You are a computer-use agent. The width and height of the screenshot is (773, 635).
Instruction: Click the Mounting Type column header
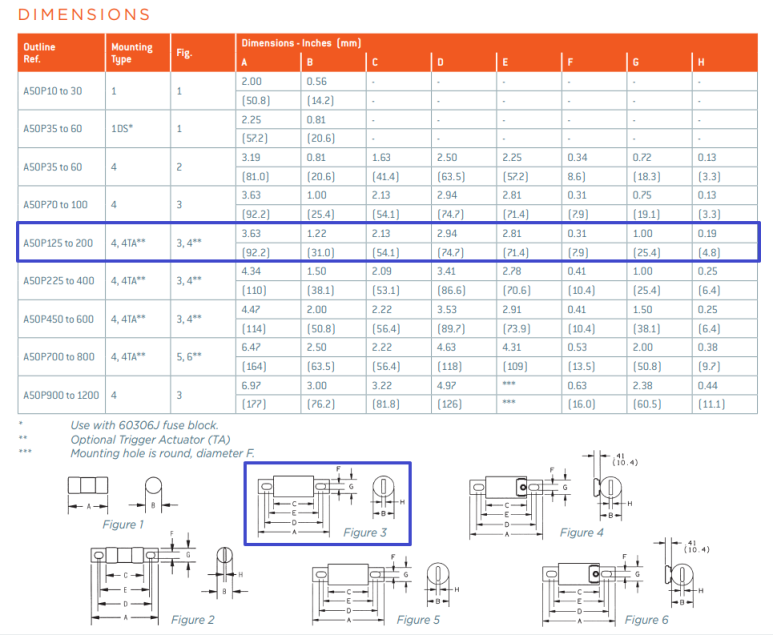pos(138,53)
